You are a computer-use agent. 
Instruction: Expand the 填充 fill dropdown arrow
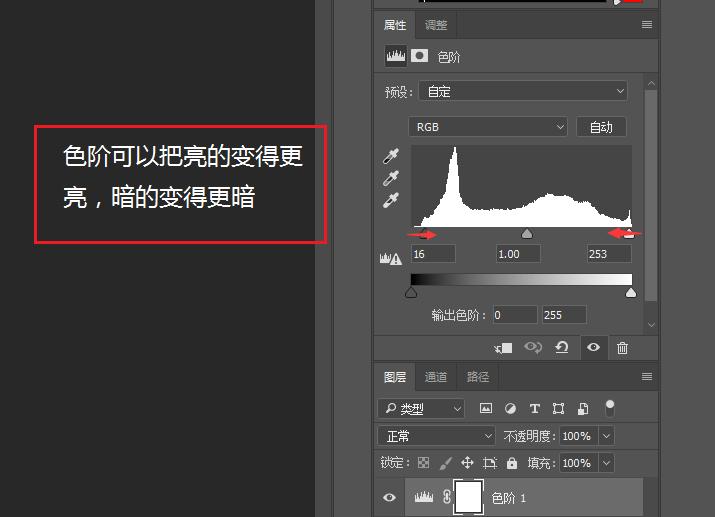pos(606,463)
